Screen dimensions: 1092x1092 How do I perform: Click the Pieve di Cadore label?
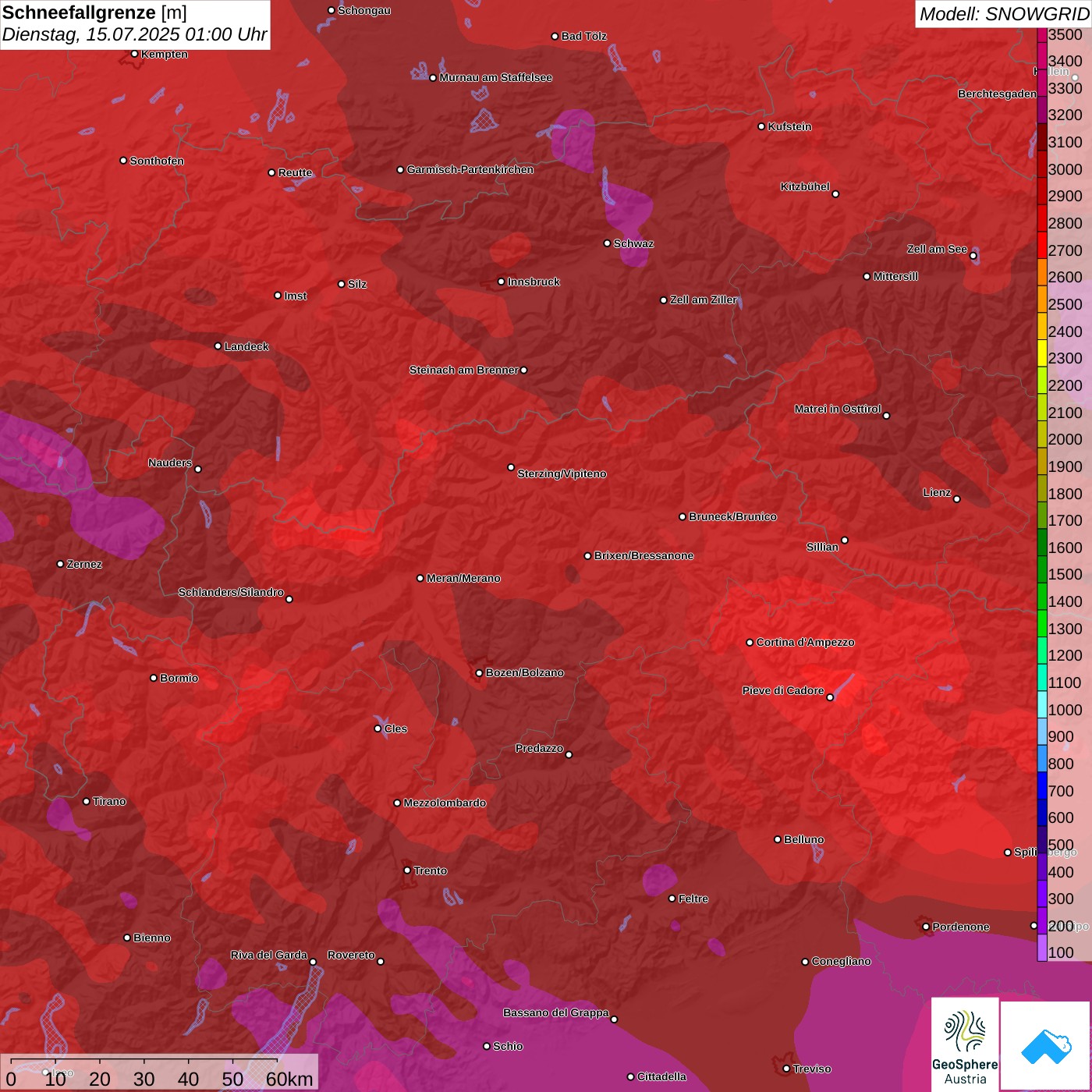(x=783, y=690)
